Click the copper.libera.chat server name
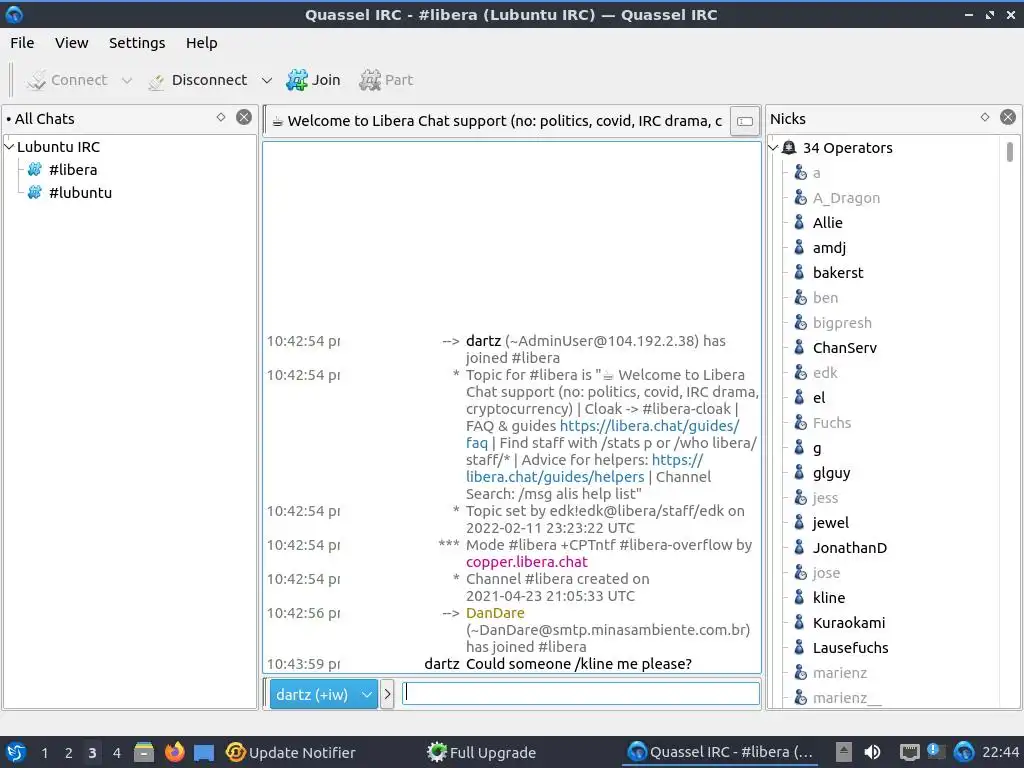The image size is (1024, 768). (527, 562)
